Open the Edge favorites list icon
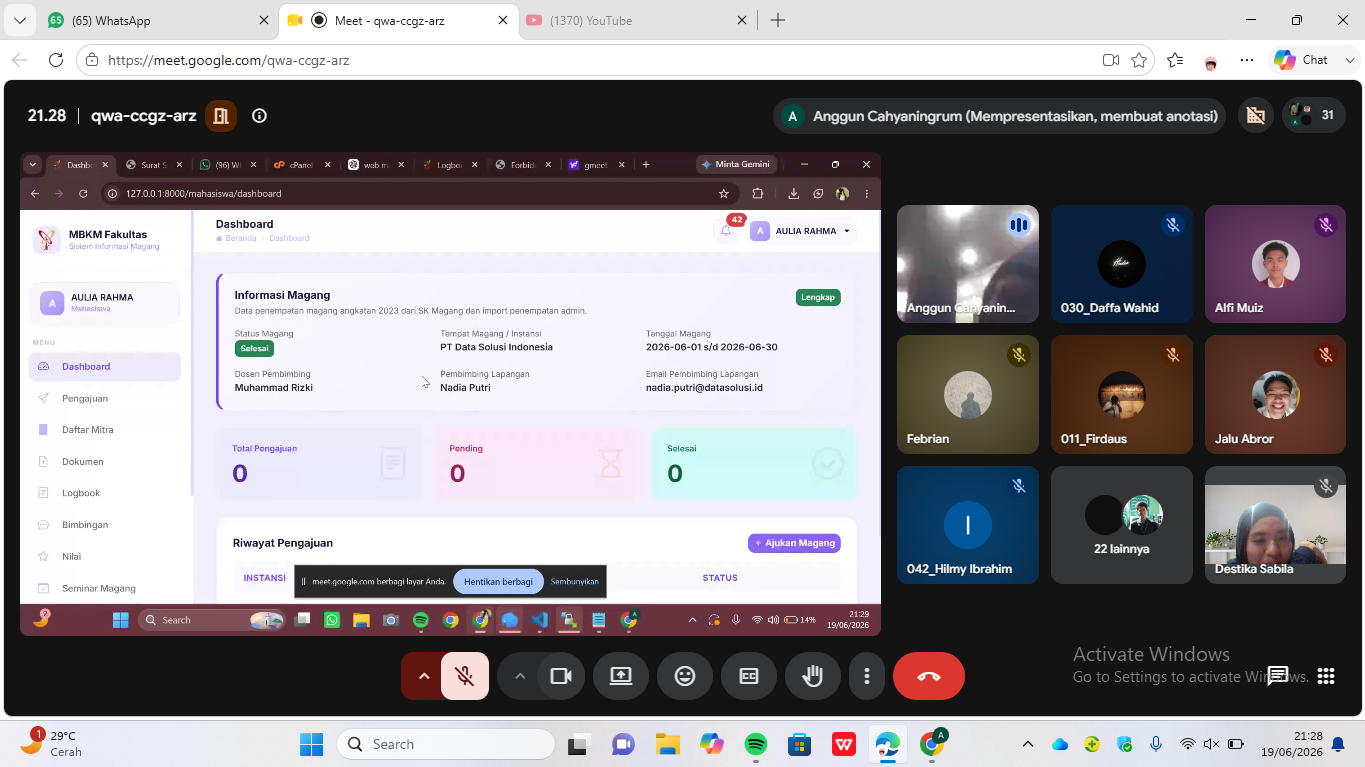1365x767 pixels. 1175,60
